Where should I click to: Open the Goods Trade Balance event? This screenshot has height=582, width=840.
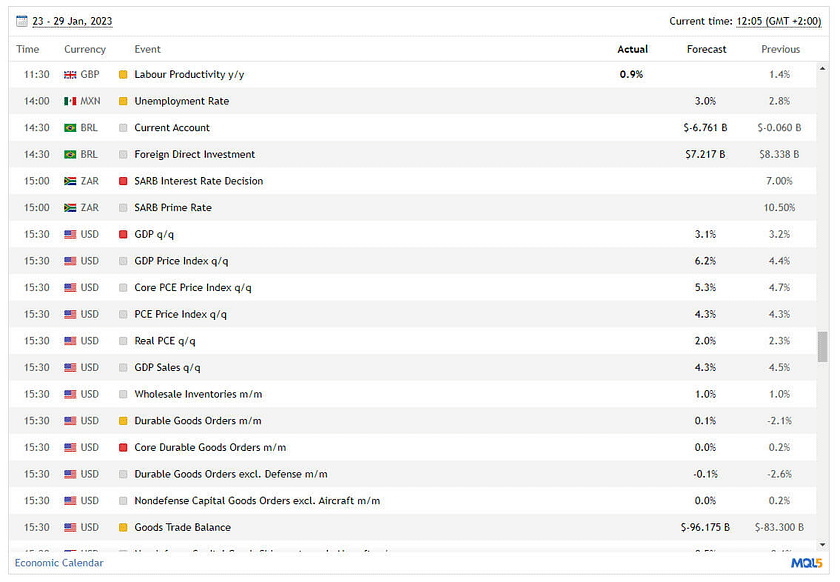point(182,527)
